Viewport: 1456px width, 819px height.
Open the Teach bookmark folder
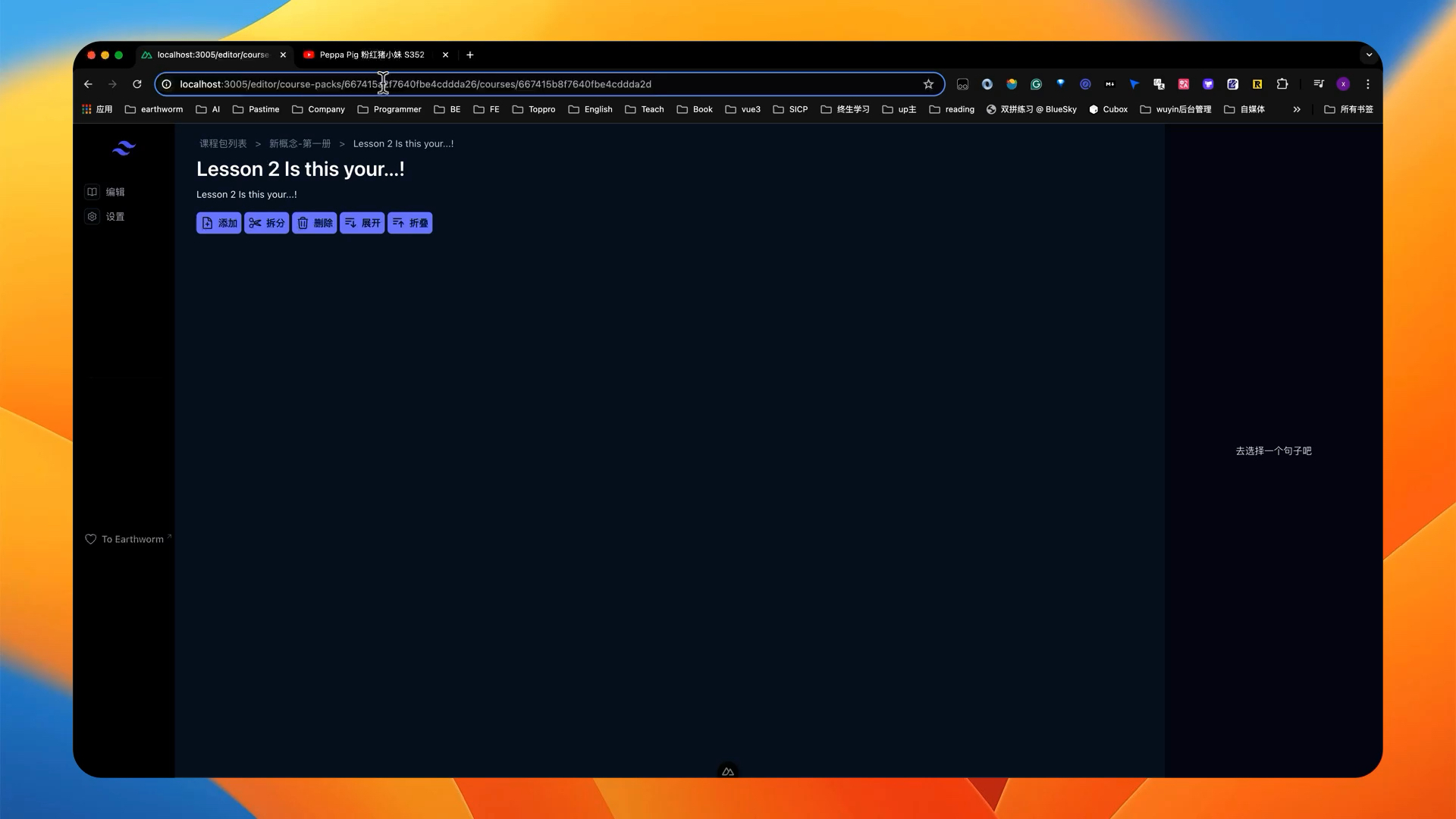pos(645,109)
